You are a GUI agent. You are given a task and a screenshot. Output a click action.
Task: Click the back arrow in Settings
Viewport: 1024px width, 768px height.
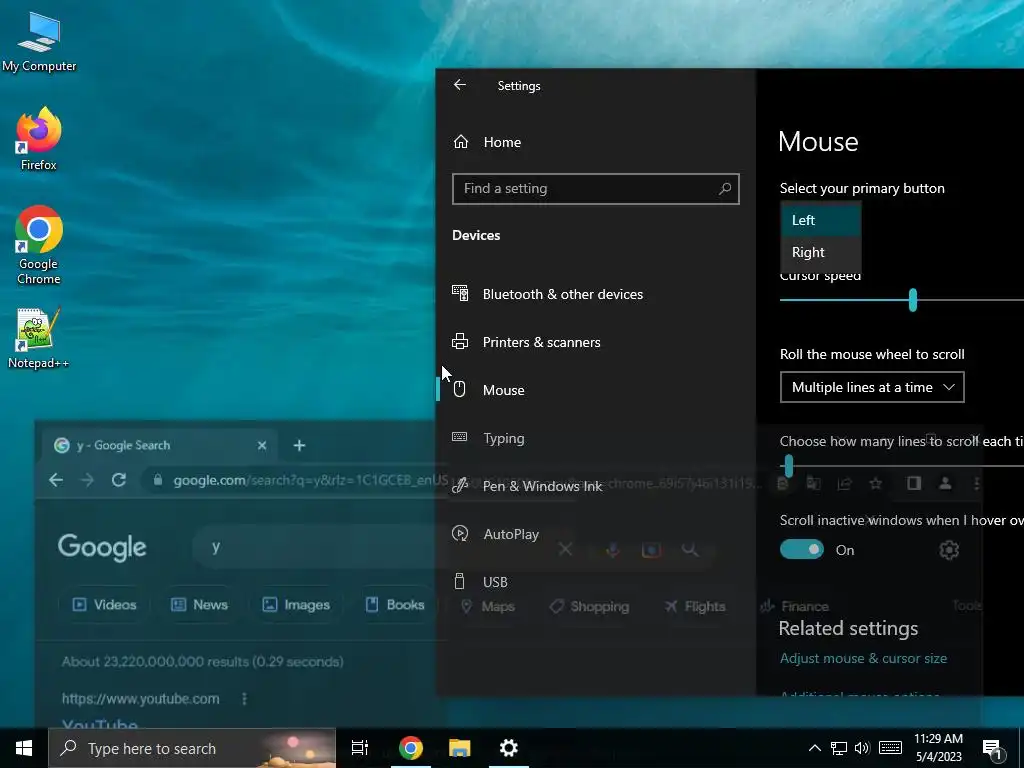point(460,85)
